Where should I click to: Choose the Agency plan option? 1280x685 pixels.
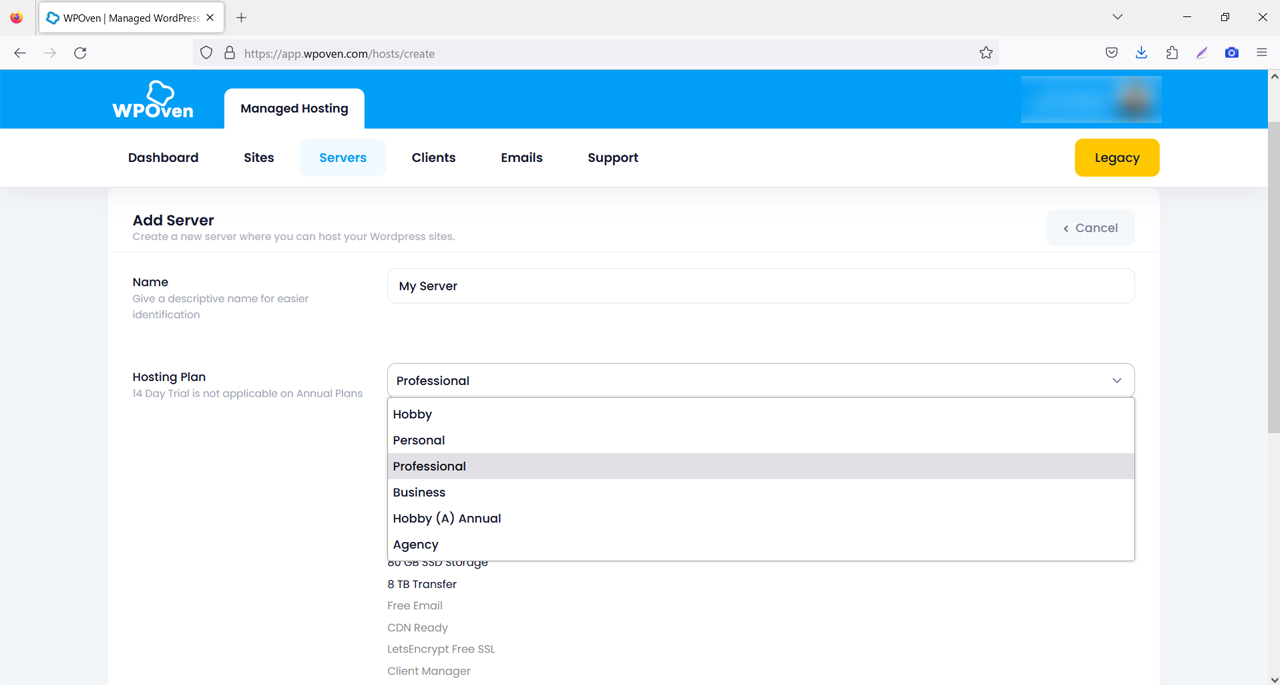coord(761,544)
